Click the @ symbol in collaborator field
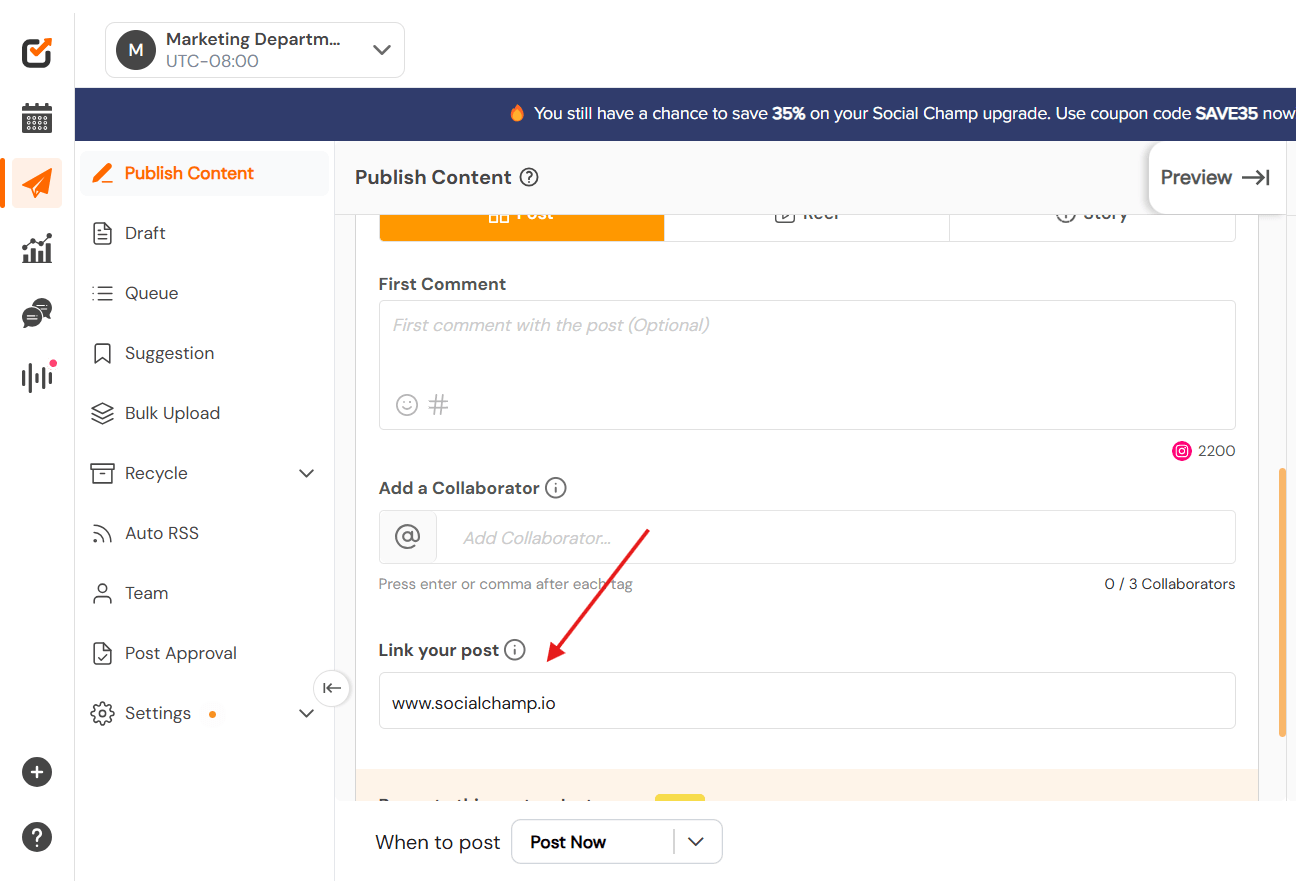This screenshot has width=1296, height=881. [x=408, y=537]
